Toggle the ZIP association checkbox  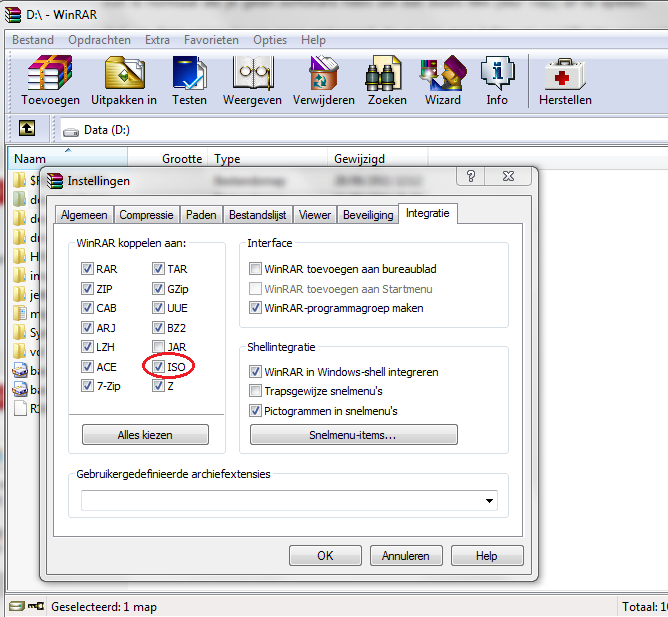[x=87, y=288]
